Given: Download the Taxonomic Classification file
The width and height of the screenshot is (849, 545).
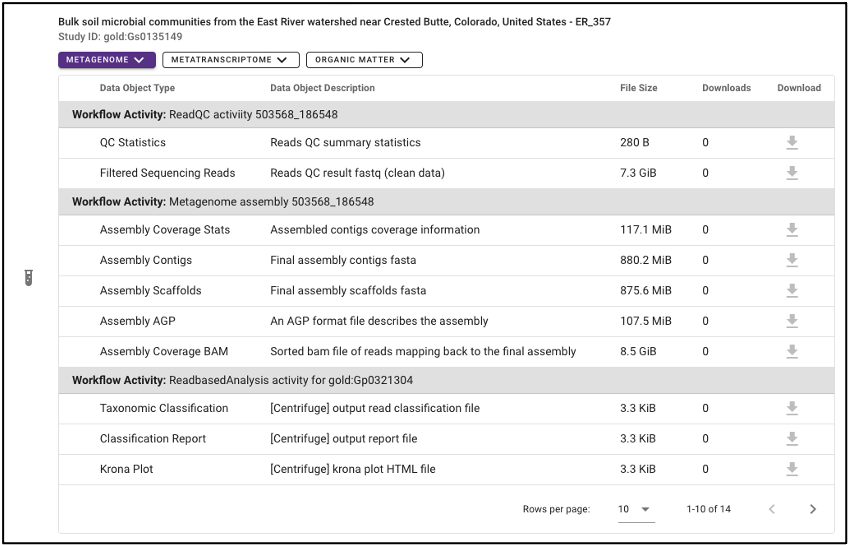Looking at the screenshot, I should click(792, 408).
